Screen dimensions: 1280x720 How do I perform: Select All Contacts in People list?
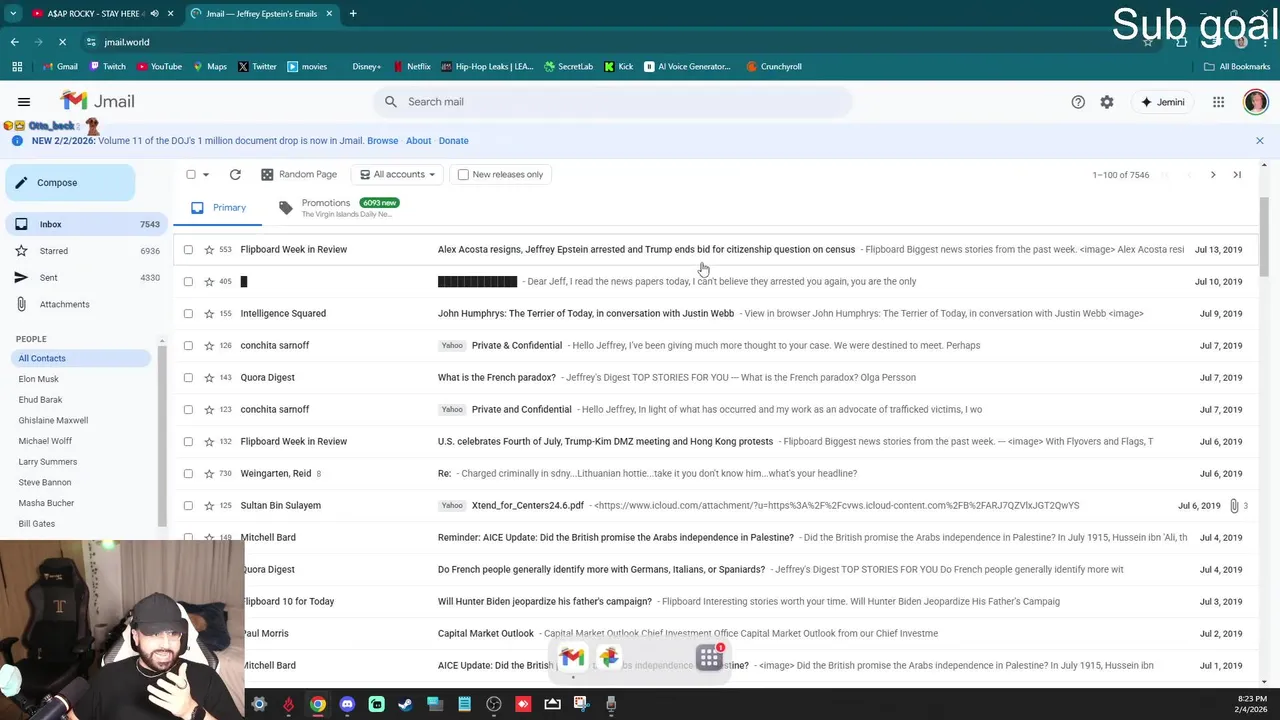click(82, 359)
